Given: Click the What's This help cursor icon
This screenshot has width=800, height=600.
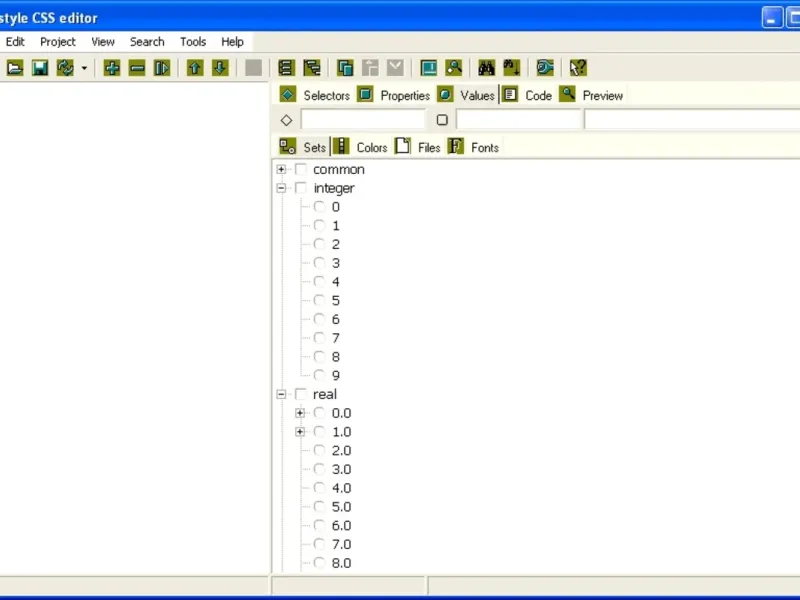Looking at the screenshot, I should (x=578, y=68).
